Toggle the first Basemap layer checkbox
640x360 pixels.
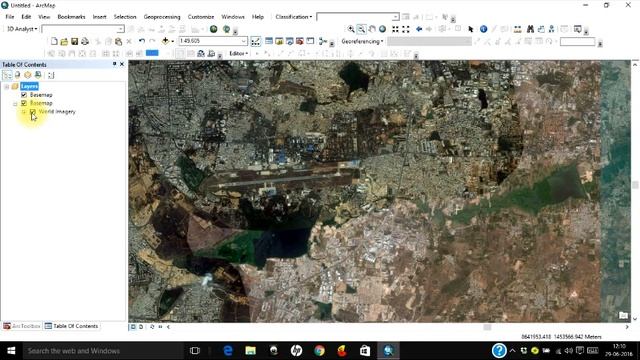coord(24,95)
